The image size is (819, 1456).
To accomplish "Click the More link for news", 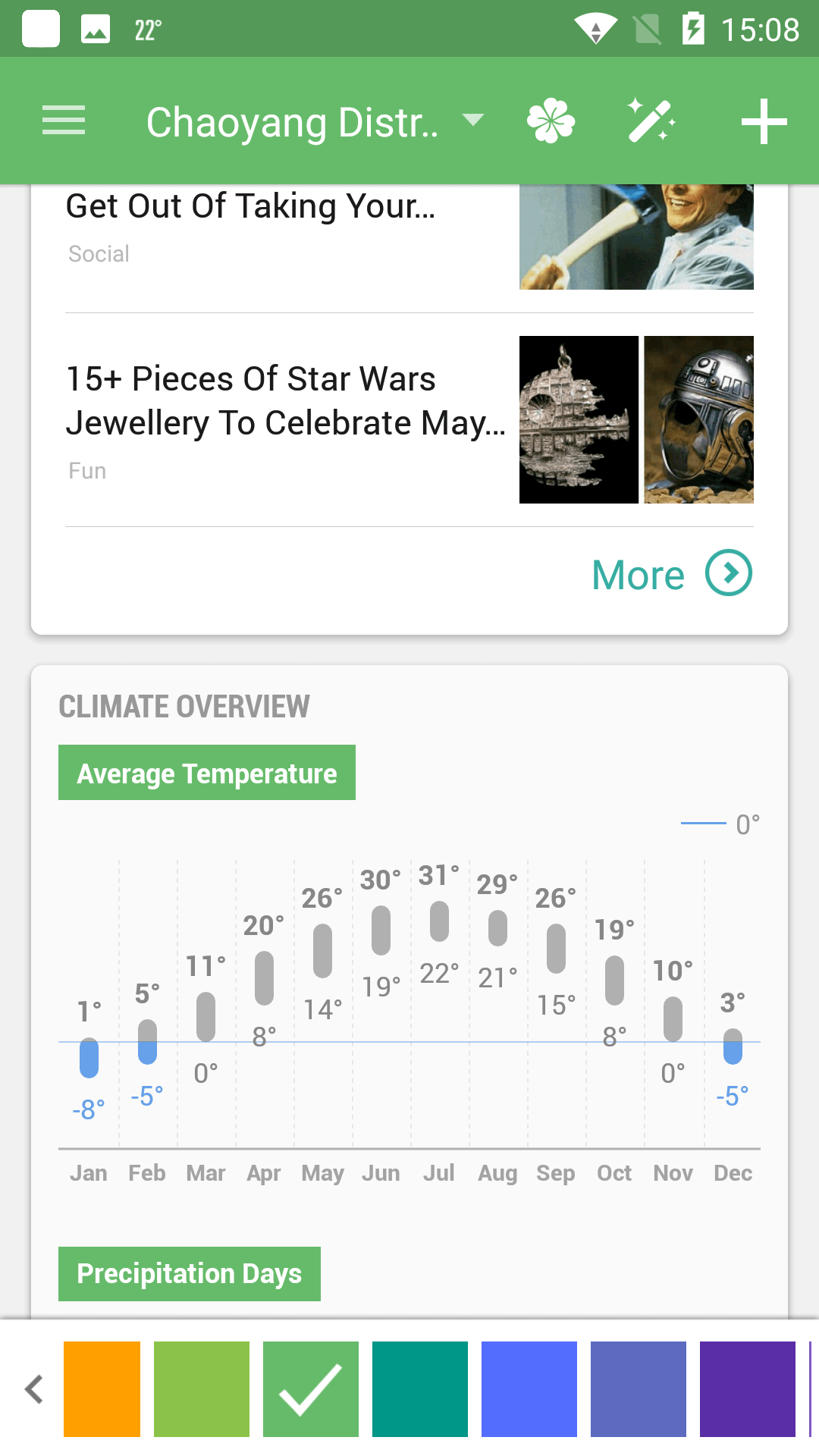I will [638, 575].
